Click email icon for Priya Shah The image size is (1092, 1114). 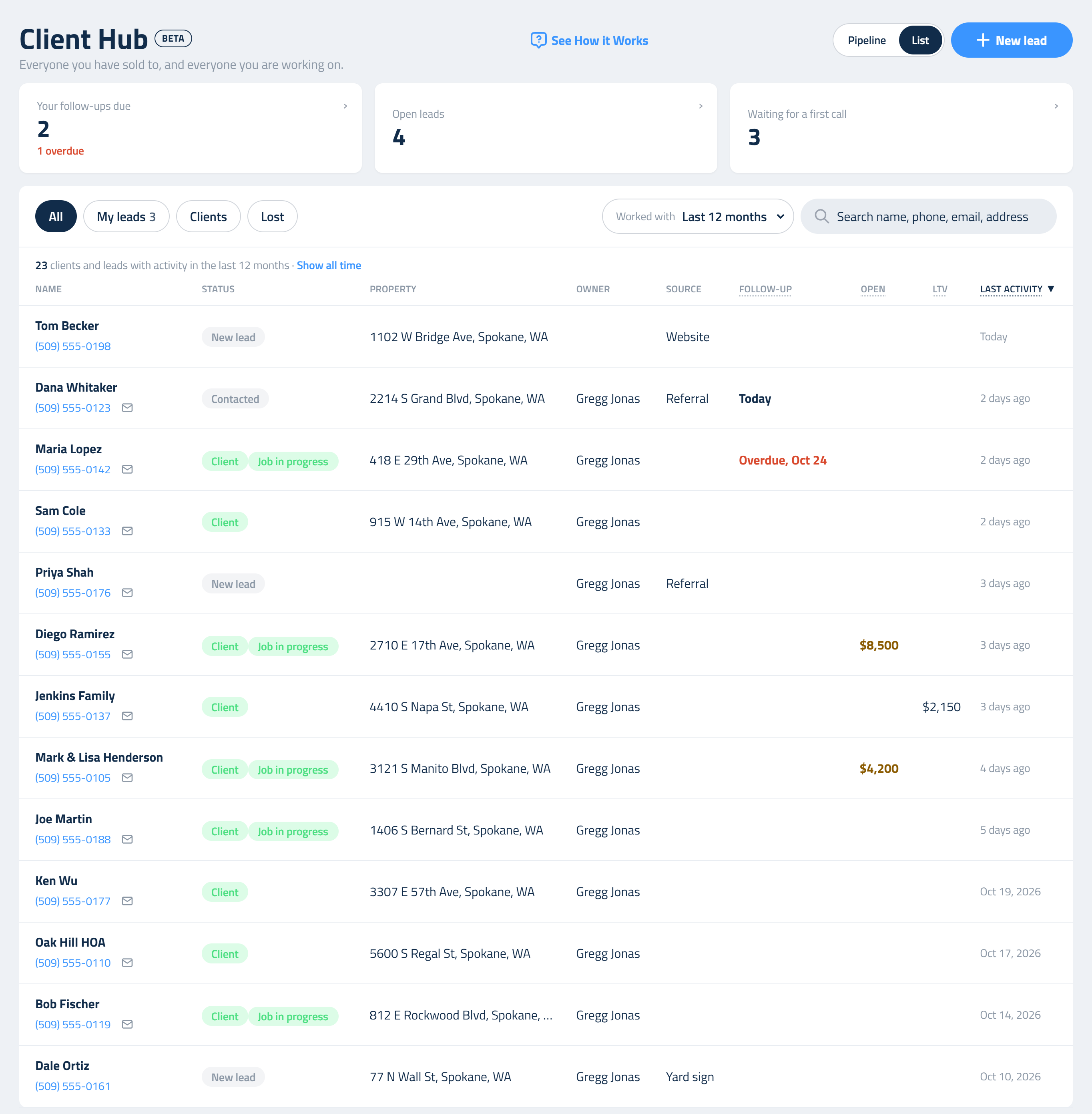pyautogui.click(x=127, y=593)
